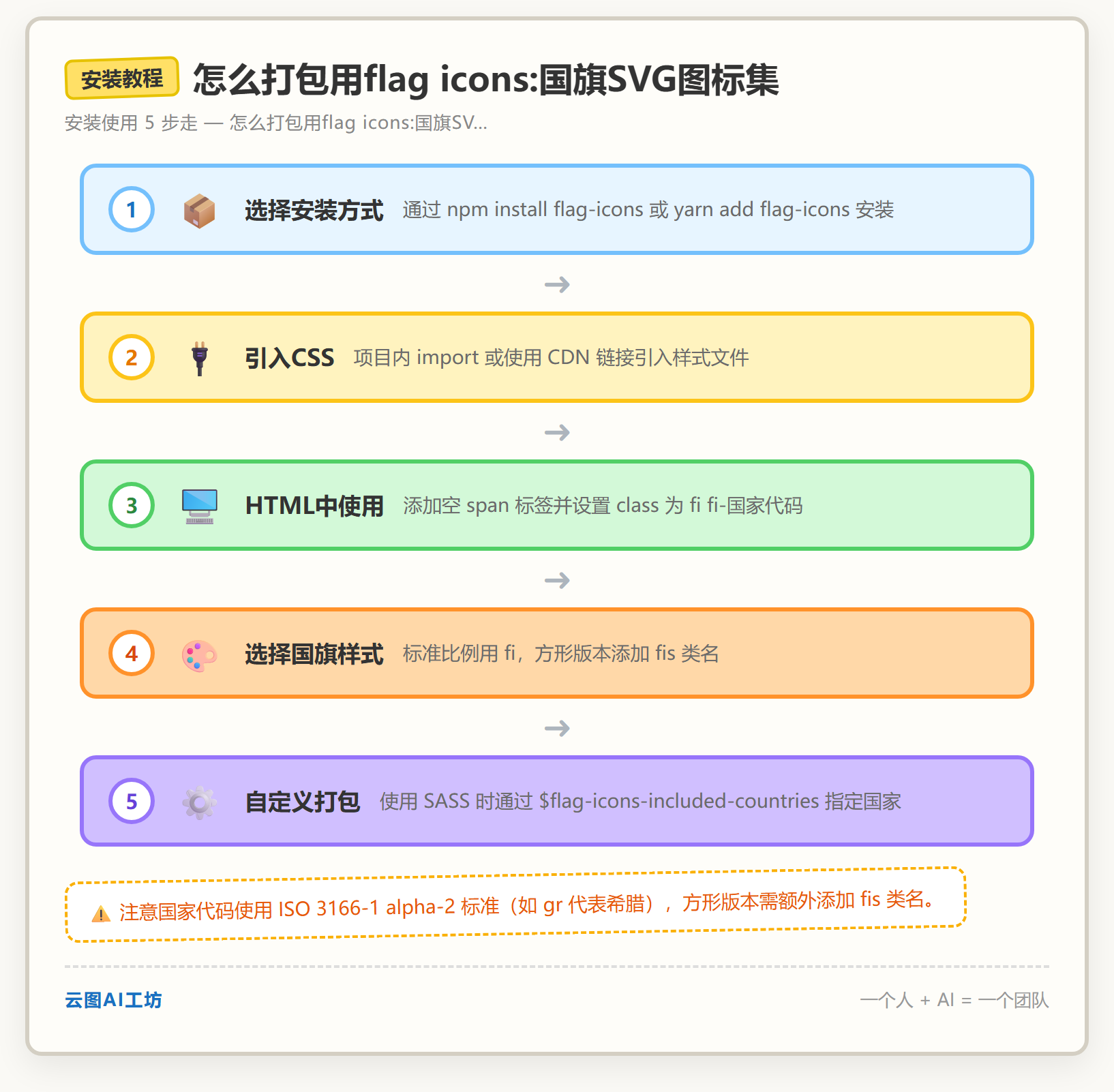Click the number 4 circle badge

132,653
